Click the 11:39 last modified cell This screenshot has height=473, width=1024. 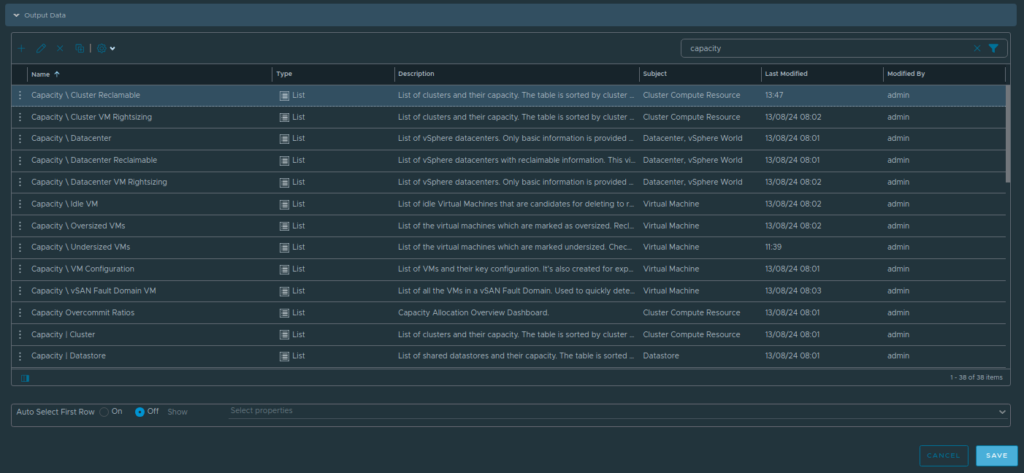[774, 247]
